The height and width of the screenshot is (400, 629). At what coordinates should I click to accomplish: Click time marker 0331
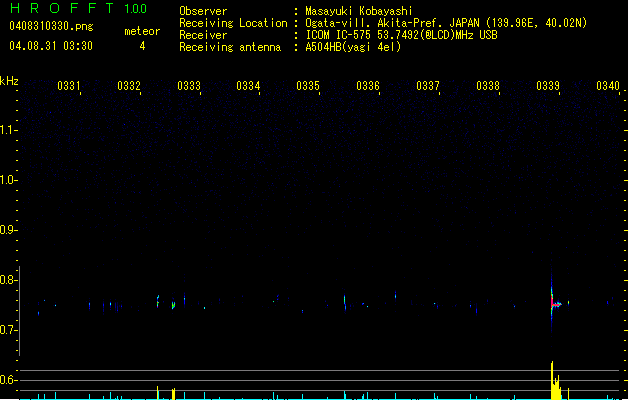pyautogui.click(x=69, y=86)
